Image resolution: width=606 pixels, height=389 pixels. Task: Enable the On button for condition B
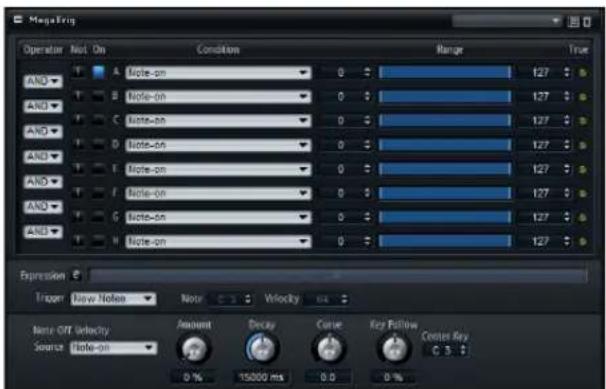tap(99, 97)
